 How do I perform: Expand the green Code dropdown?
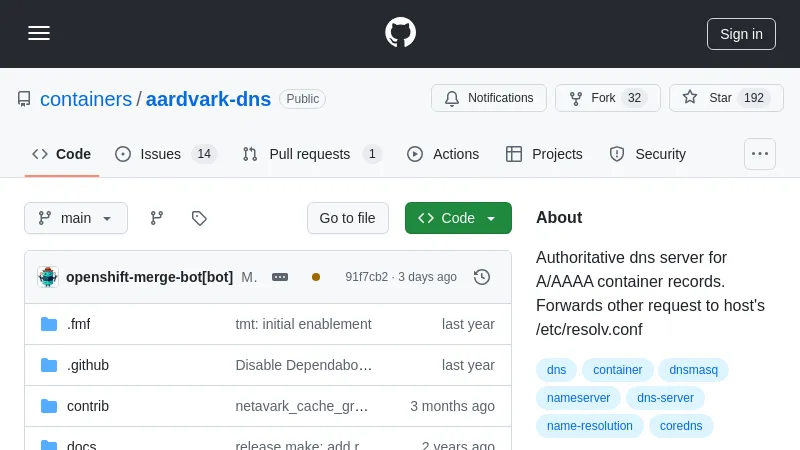458,218
